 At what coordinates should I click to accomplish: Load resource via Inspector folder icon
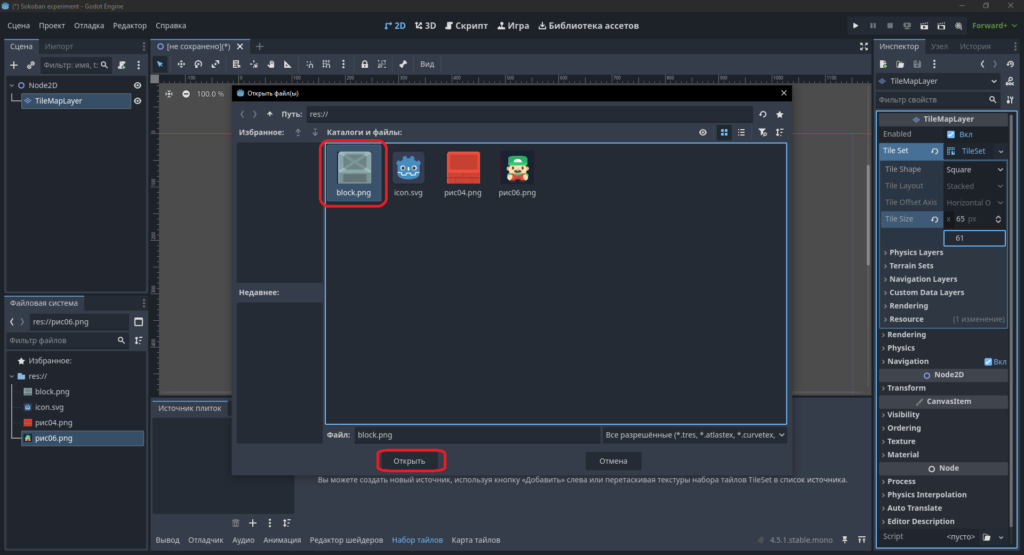pos(900,64)
